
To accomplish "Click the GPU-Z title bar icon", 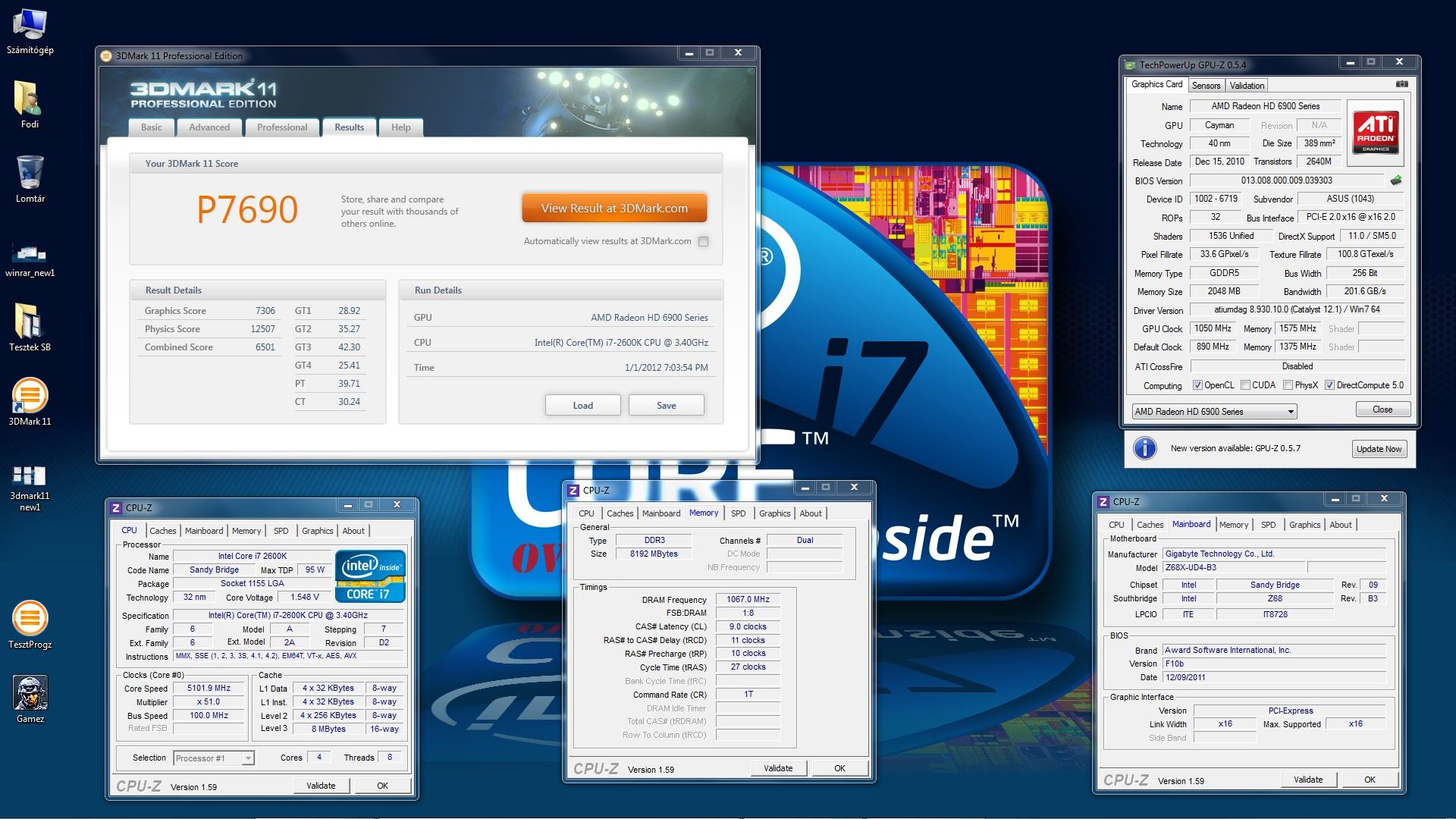I will pos(1131,64).
